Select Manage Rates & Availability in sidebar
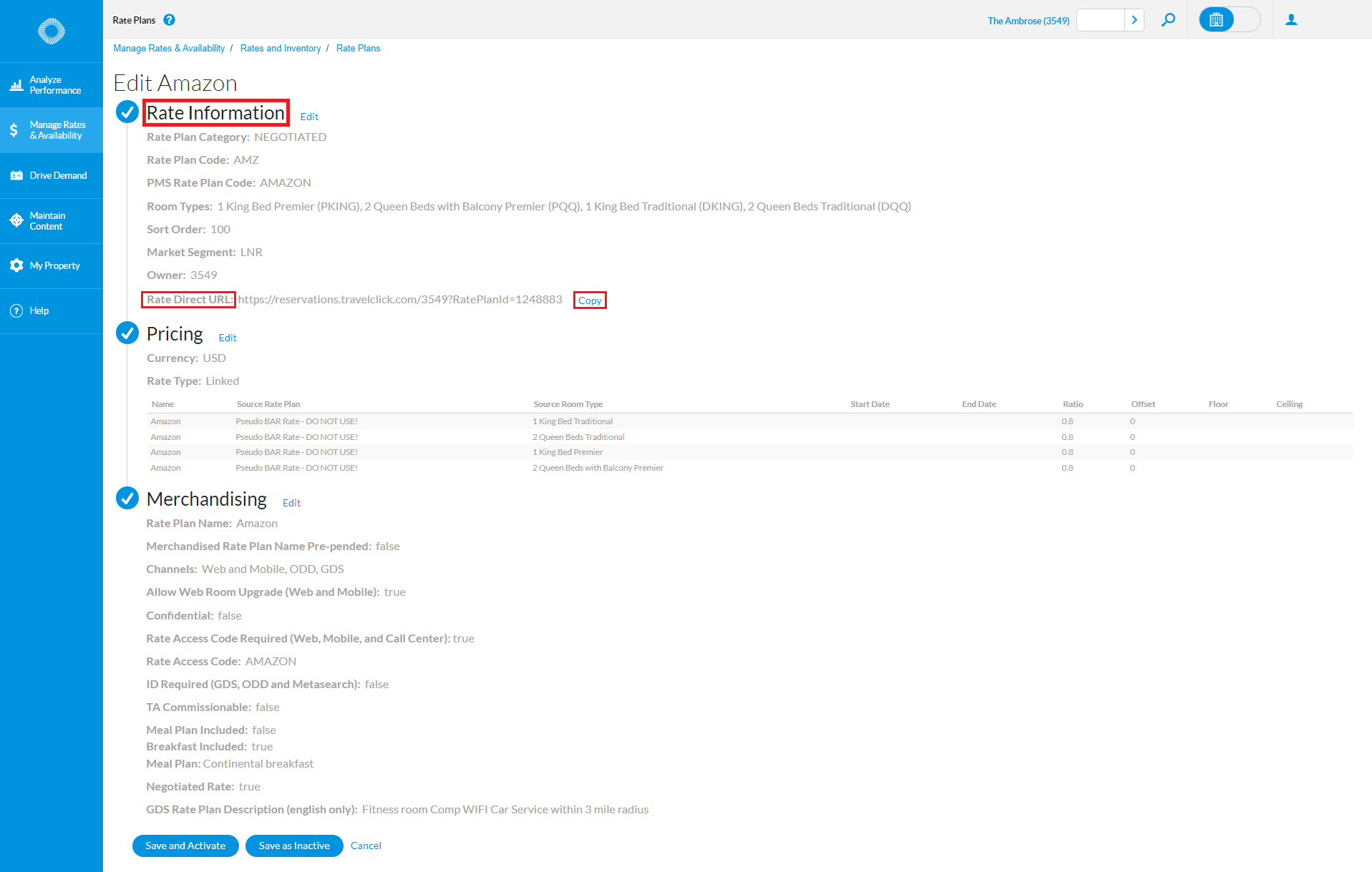This screenshot has height=872, width=1372. tap(52, 130)
